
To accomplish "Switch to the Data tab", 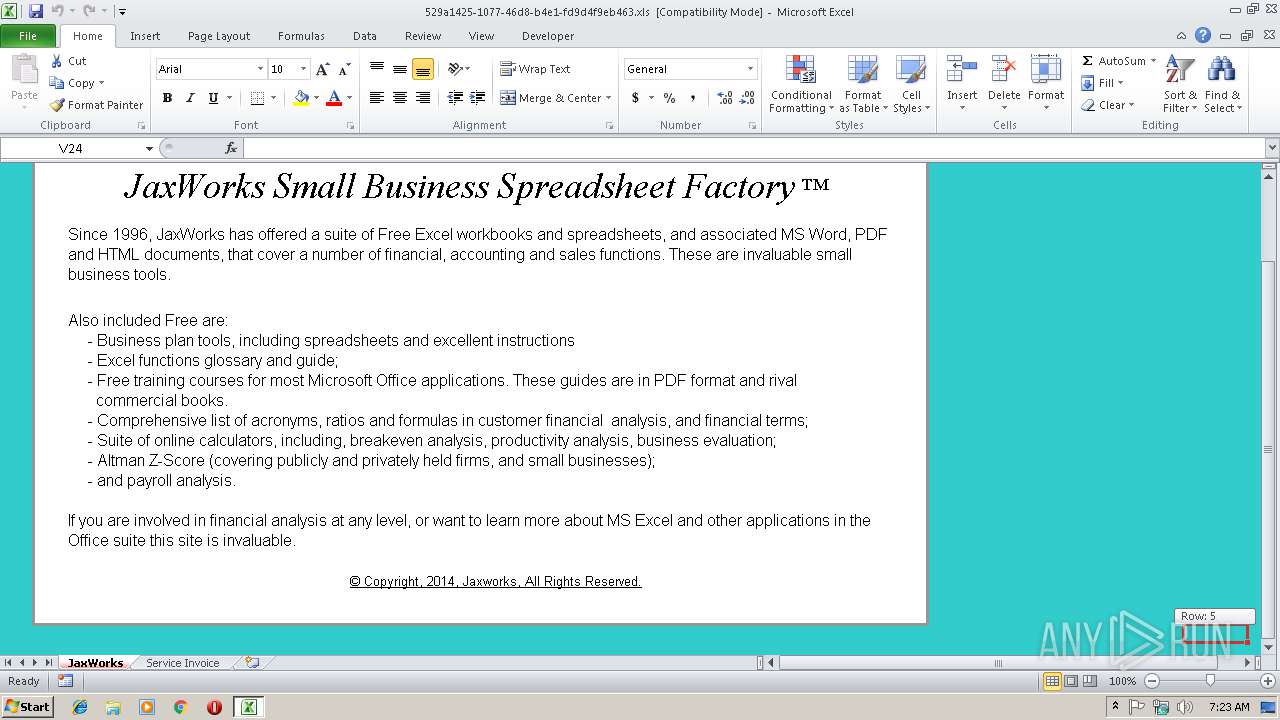I will coord(365,36).
